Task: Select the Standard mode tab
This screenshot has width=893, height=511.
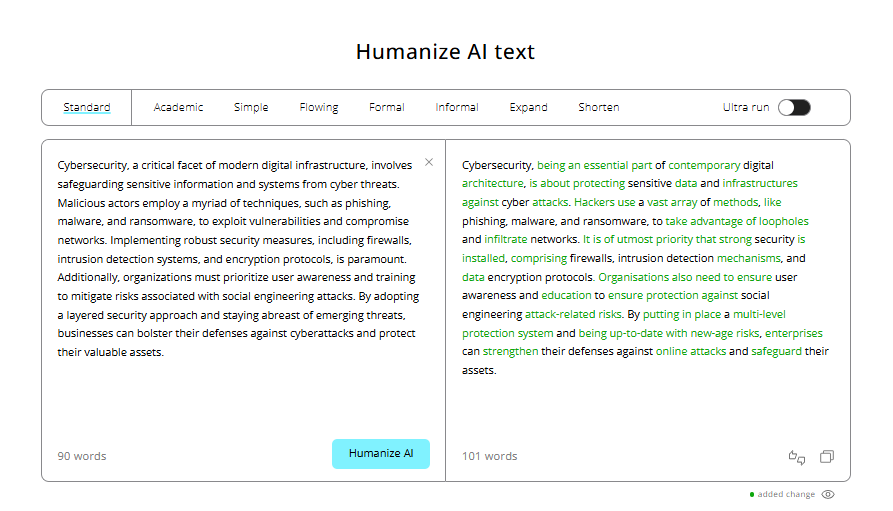Action: click(x=87, y=108)
